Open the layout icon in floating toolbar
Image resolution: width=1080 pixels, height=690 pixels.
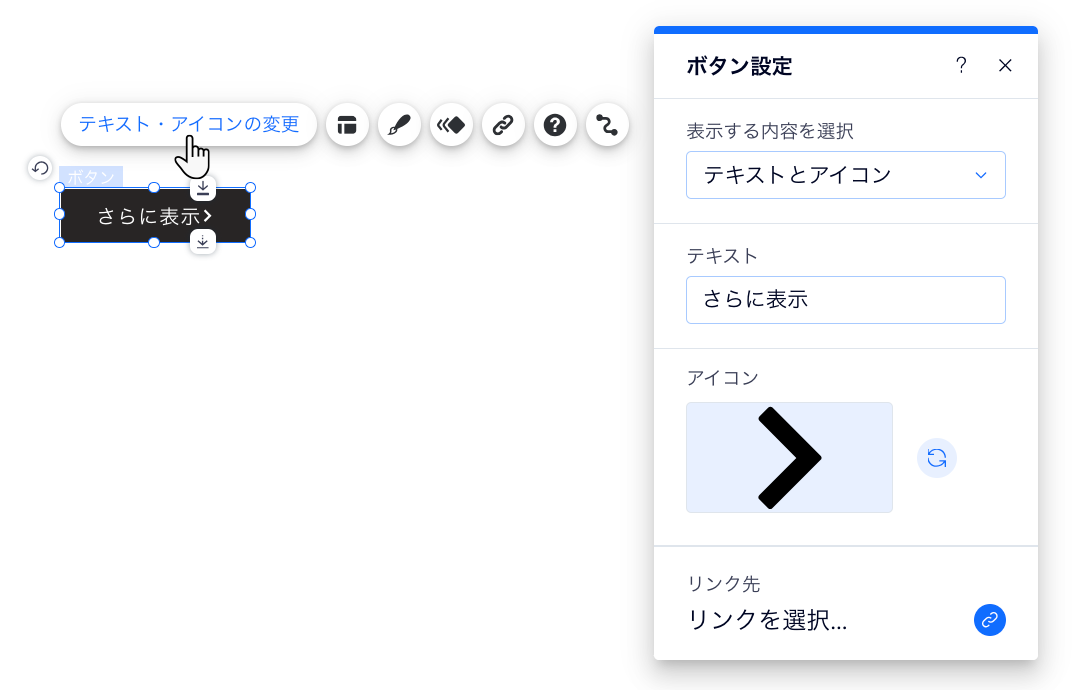(347, 125)
